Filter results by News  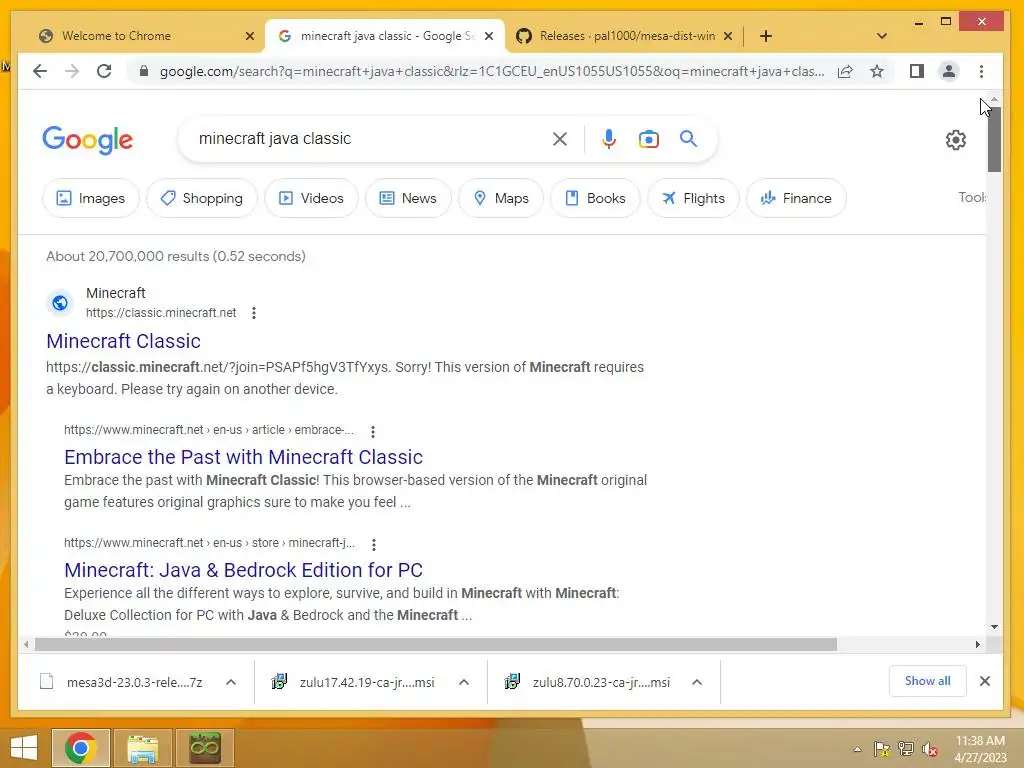(x=408, y=198)
